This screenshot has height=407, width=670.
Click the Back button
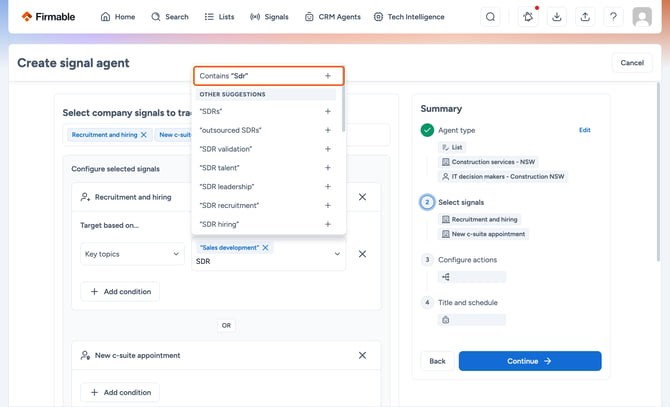point(437,361)
